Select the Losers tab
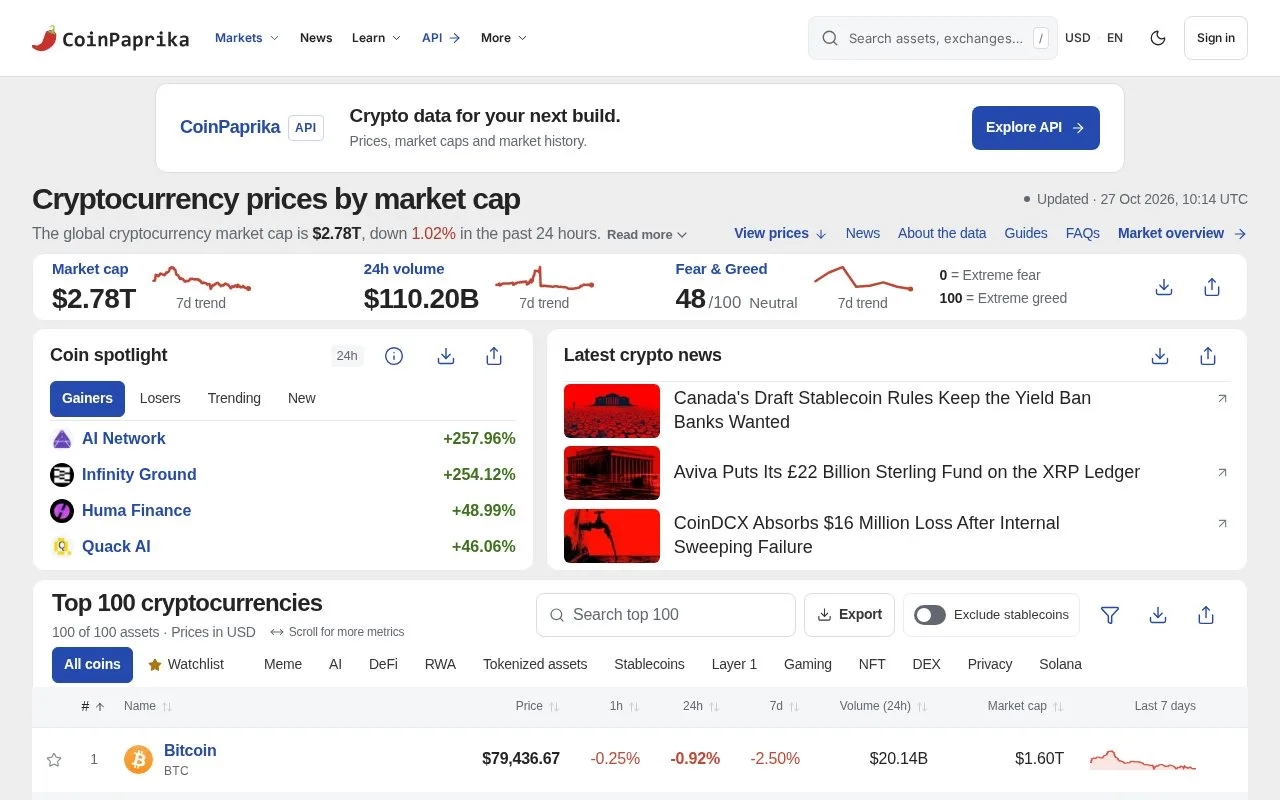Viewport: 1280px width, 800px height. [160, 398]
